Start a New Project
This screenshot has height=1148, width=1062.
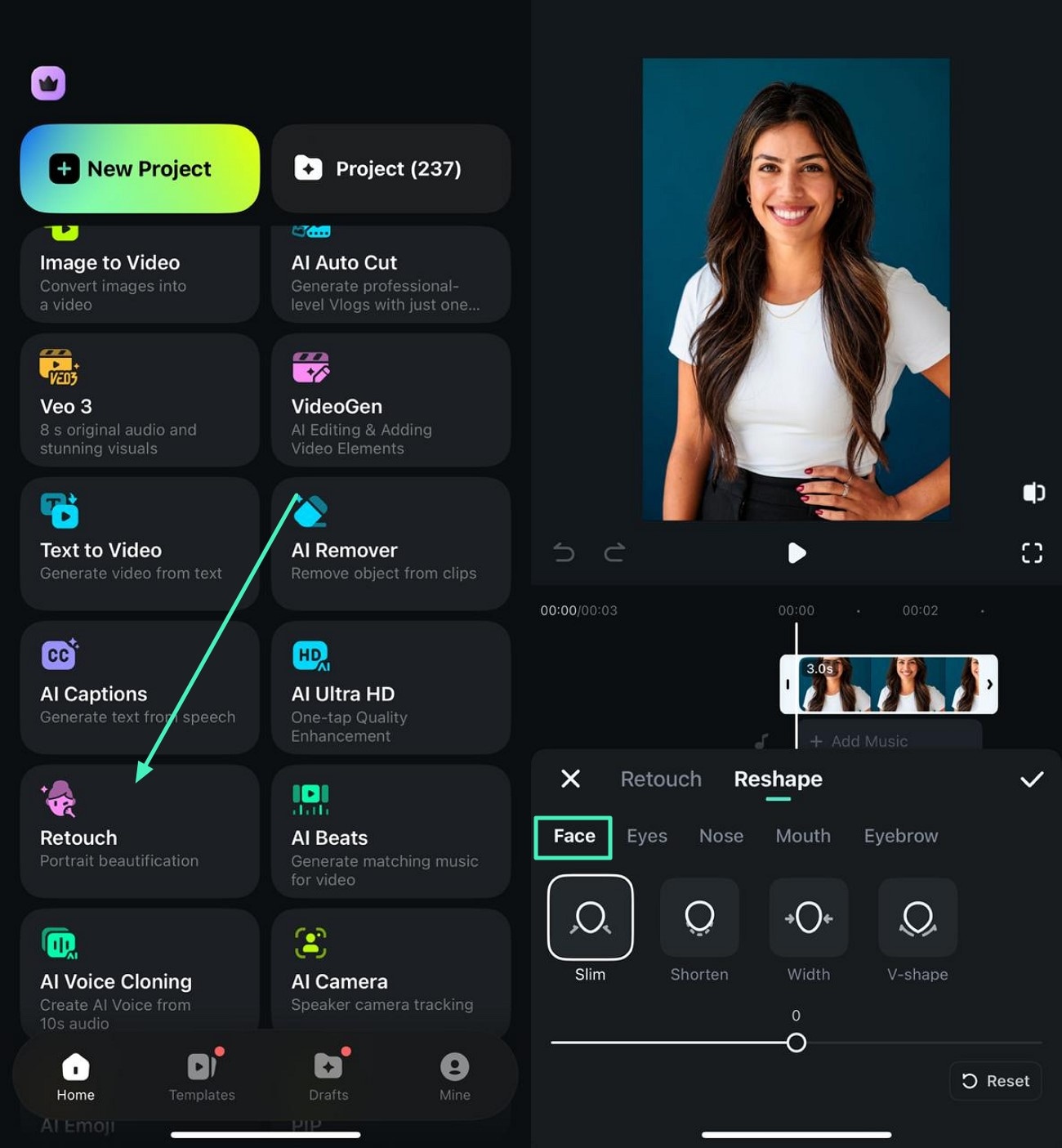140,168
